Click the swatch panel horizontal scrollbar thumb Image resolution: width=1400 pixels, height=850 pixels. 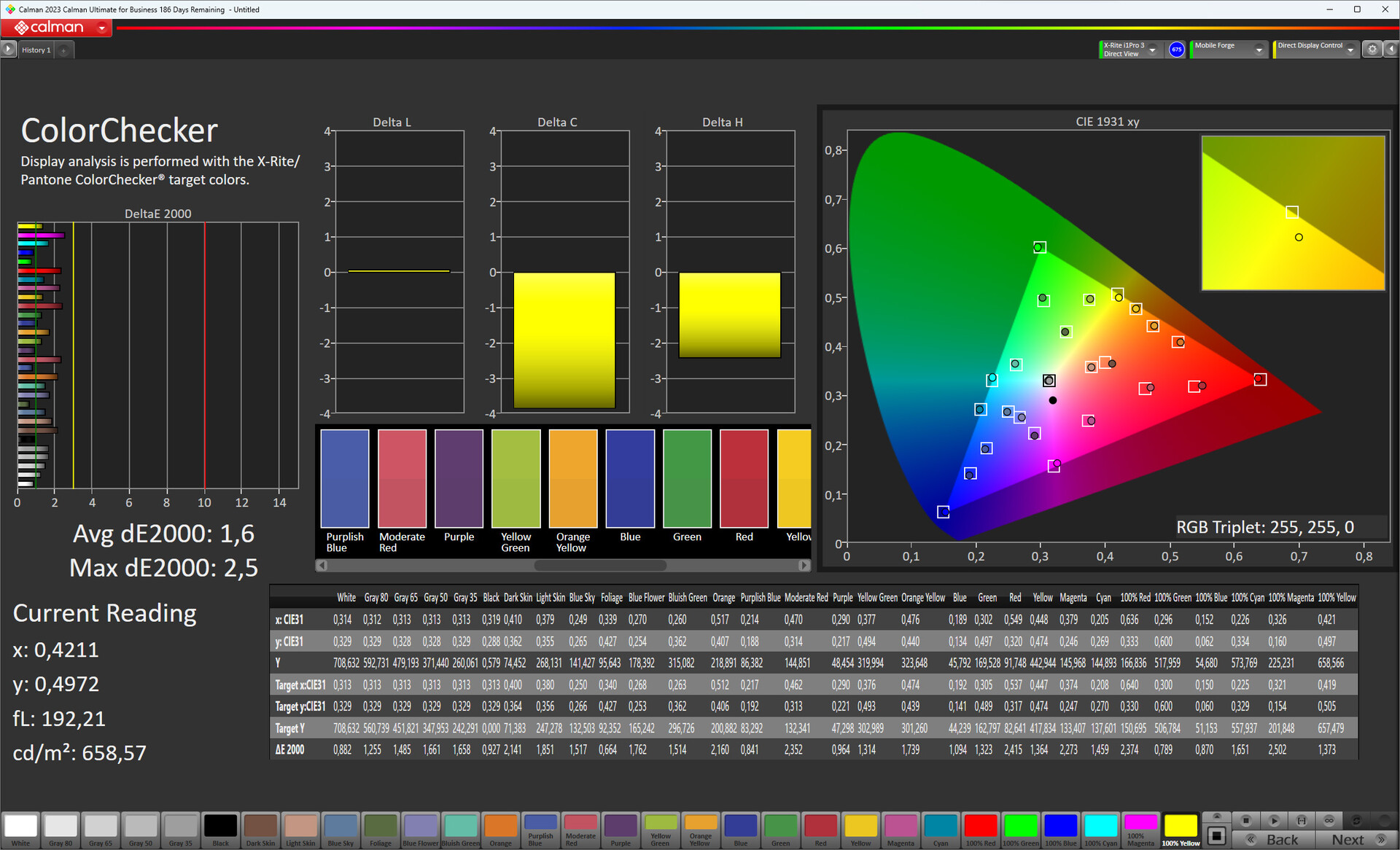point(600,566)
